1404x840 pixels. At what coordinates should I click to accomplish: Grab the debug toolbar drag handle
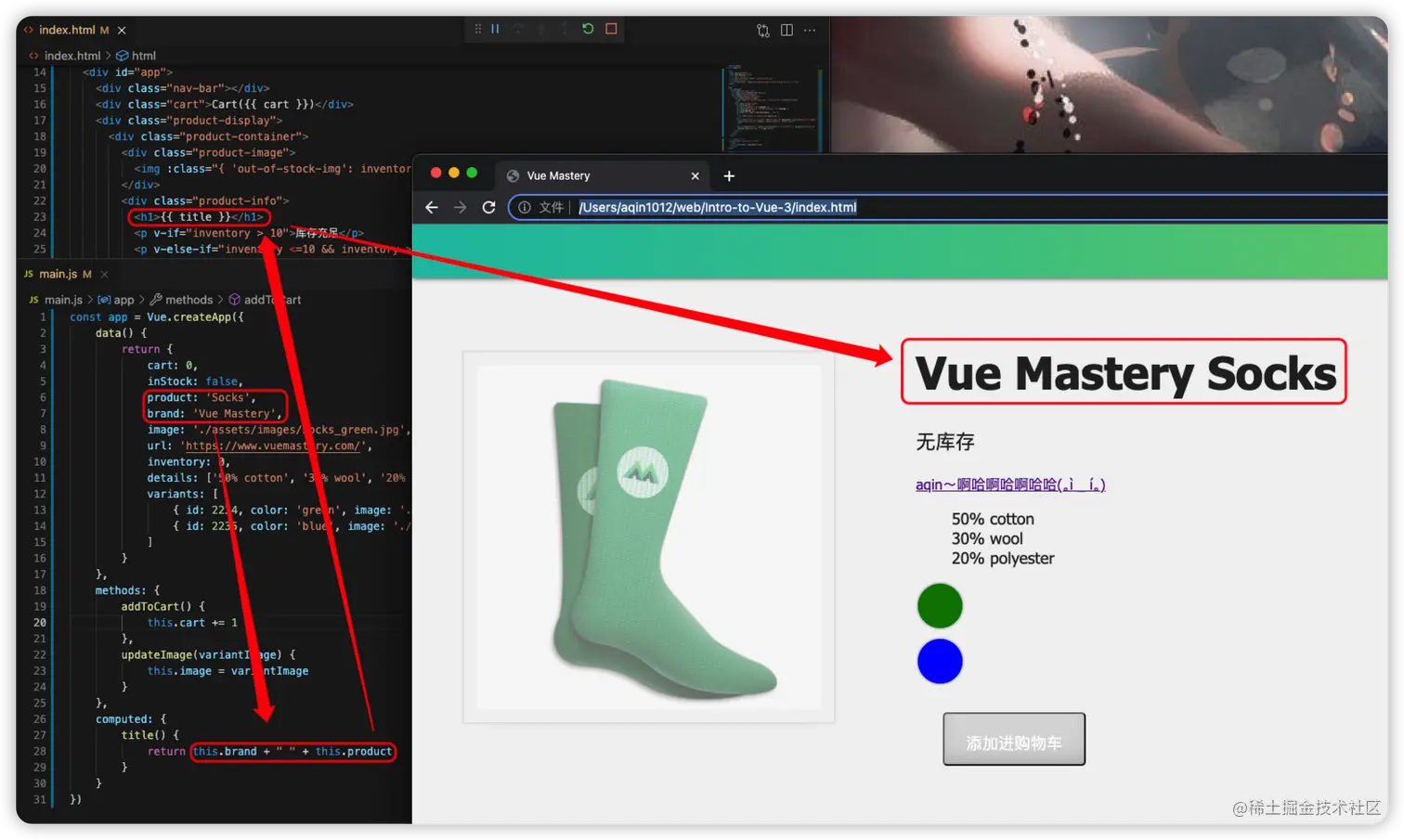pos(477,29)
